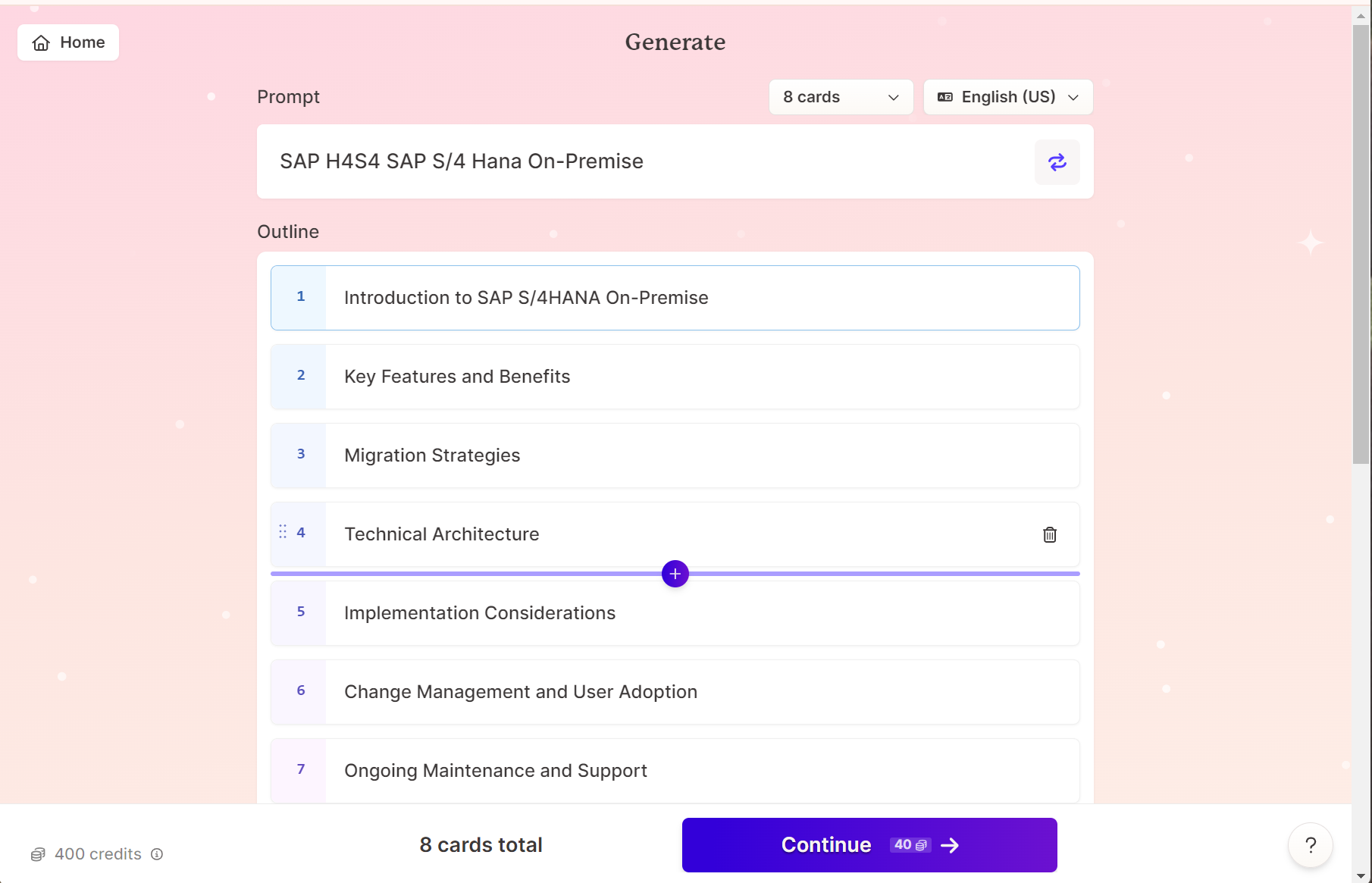Click the house icon in Home button
1372x883 pixels.
42,43
